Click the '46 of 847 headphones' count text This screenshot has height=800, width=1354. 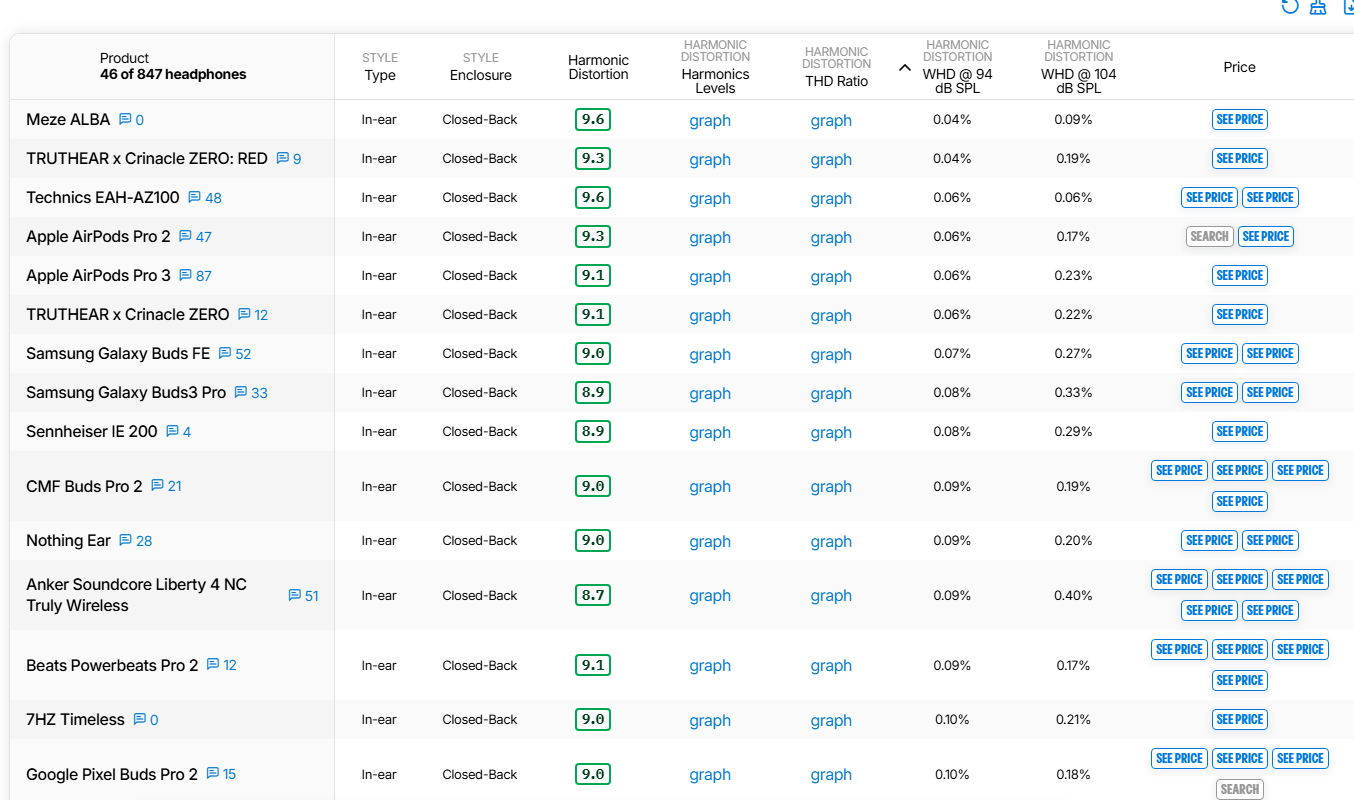click(173, 74)
